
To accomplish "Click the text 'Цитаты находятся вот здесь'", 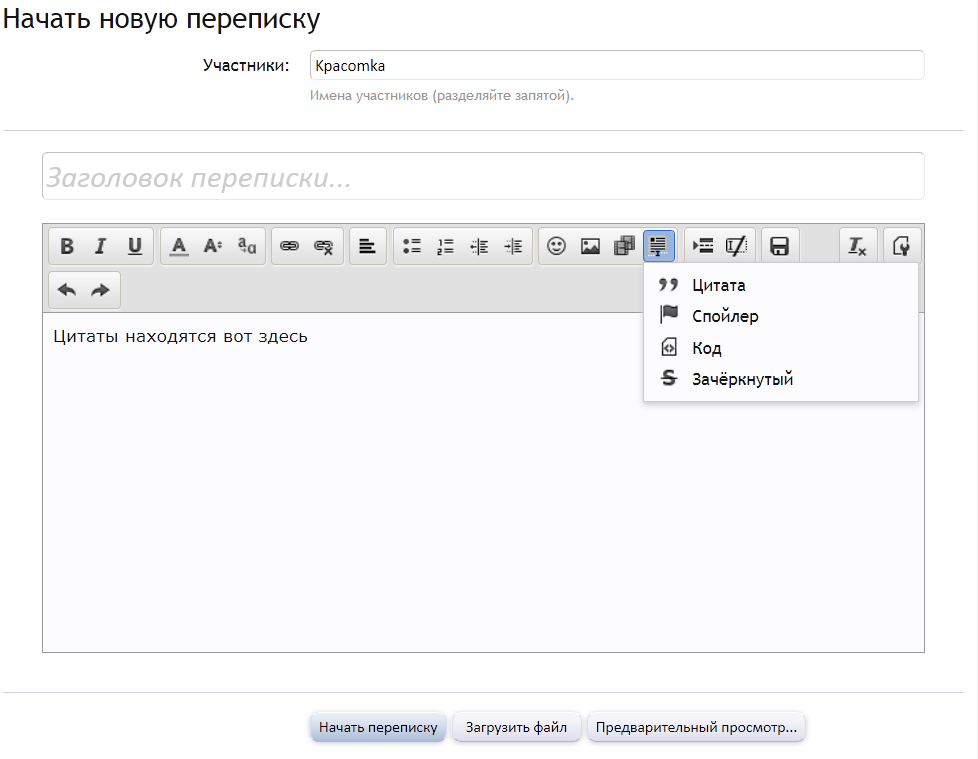I will (180, 337).
